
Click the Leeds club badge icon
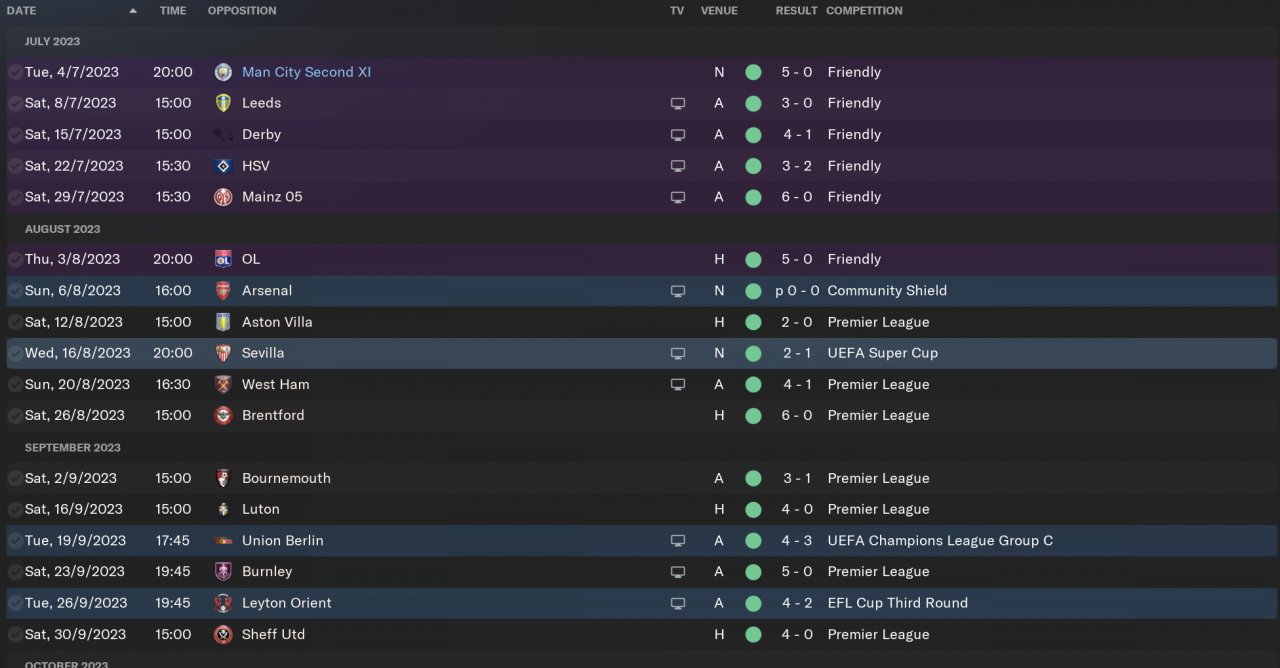[x=223, y=103]
